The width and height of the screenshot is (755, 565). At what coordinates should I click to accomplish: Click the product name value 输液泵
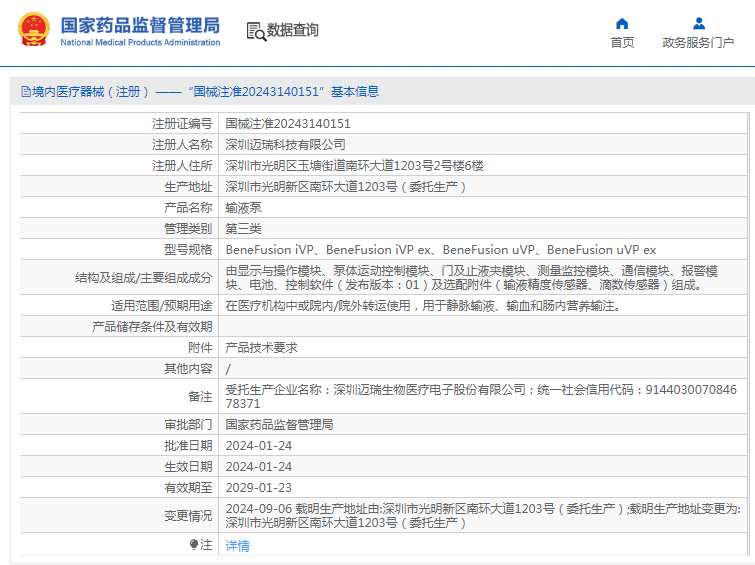point(244,207)
